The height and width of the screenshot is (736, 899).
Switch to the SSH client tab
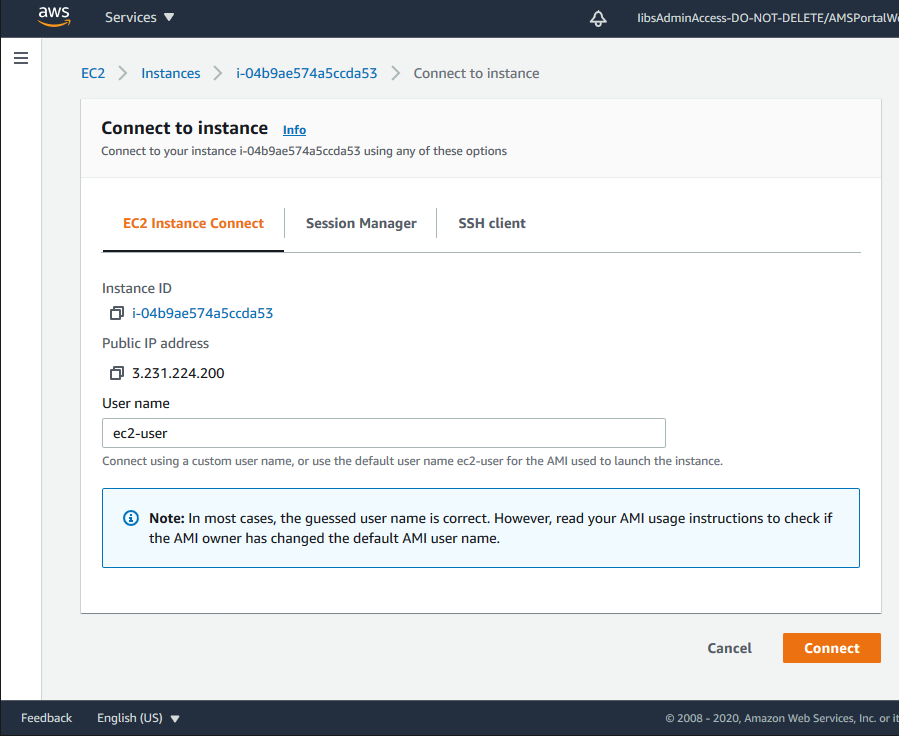[491, 223]
